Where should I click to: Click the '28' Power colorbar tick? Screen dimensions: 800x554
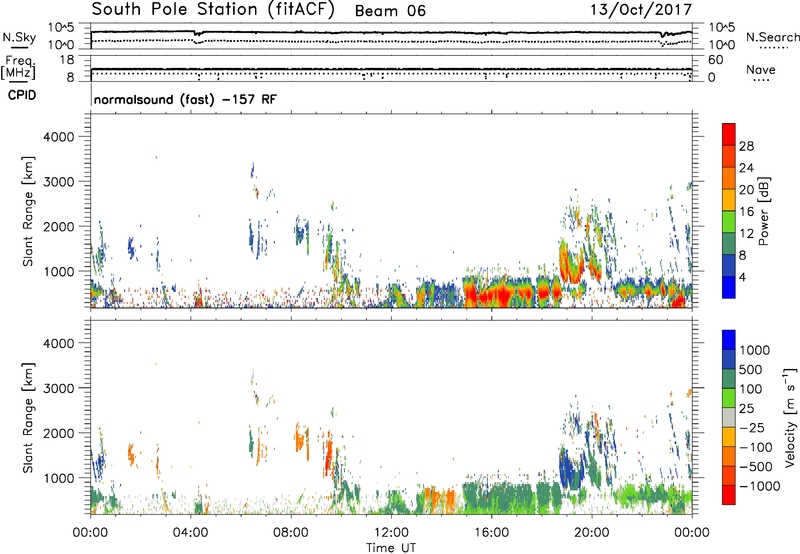(x=746, y=146)
